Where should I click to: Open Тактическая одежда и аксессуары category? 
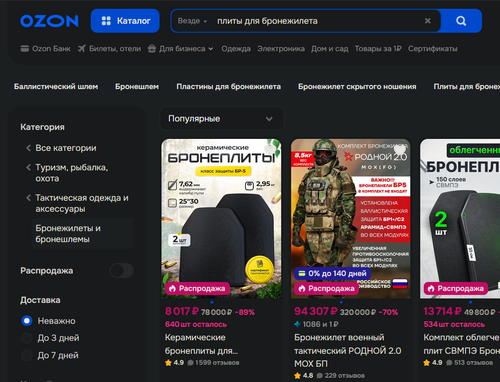[x=82, y=203]
